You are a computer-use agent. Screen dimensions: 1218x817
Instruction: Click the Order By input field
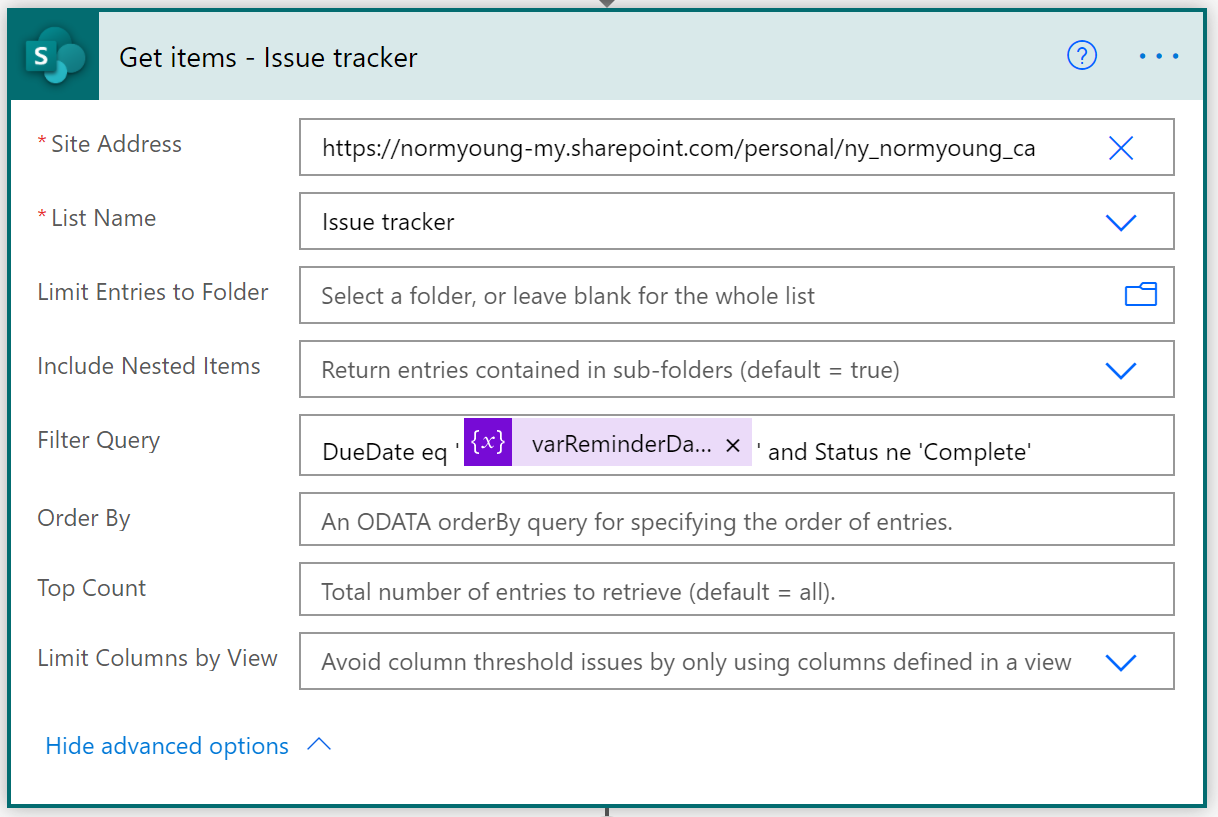pos(700,519)
